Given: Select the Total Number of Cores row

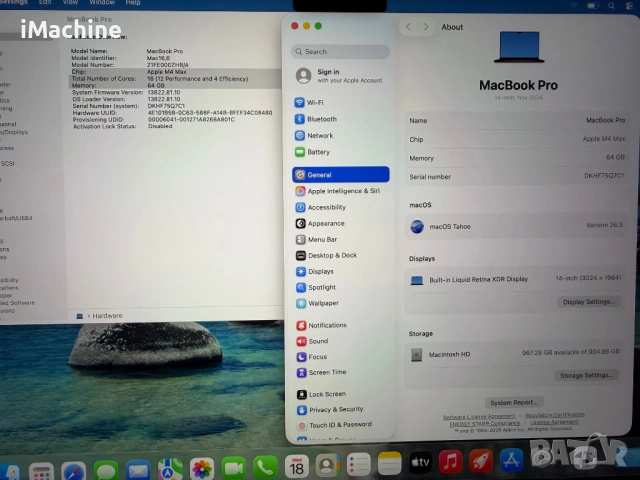Looking at the screenshot, I should coord(176,79).
